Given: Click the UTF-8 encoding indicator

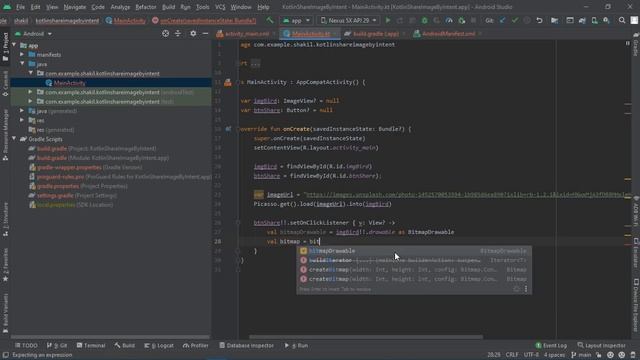Looking at the screenshot, I should (531, 355).
